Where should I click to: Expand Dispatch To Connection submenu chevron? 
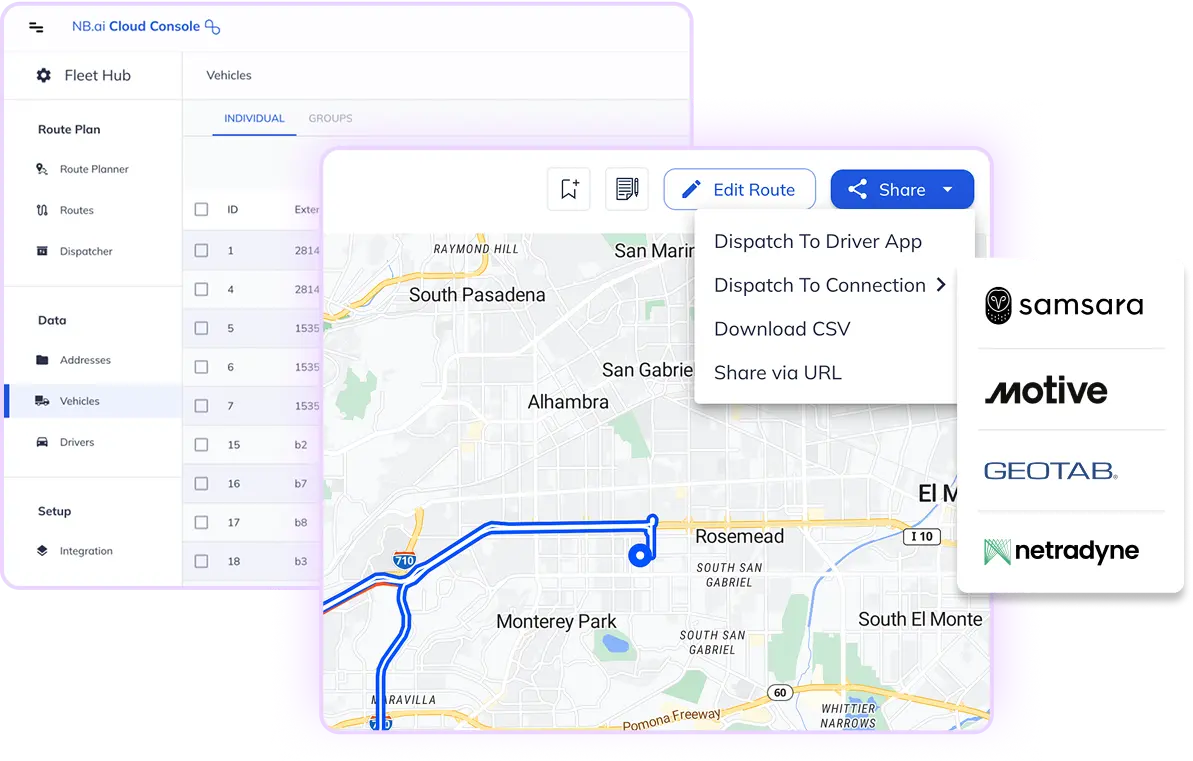[x=941, y=285]
